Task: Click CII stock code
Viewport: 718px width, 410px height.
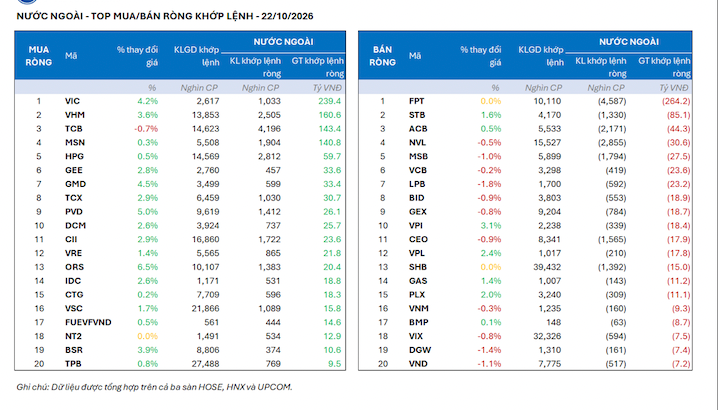Action: point(71,239)
